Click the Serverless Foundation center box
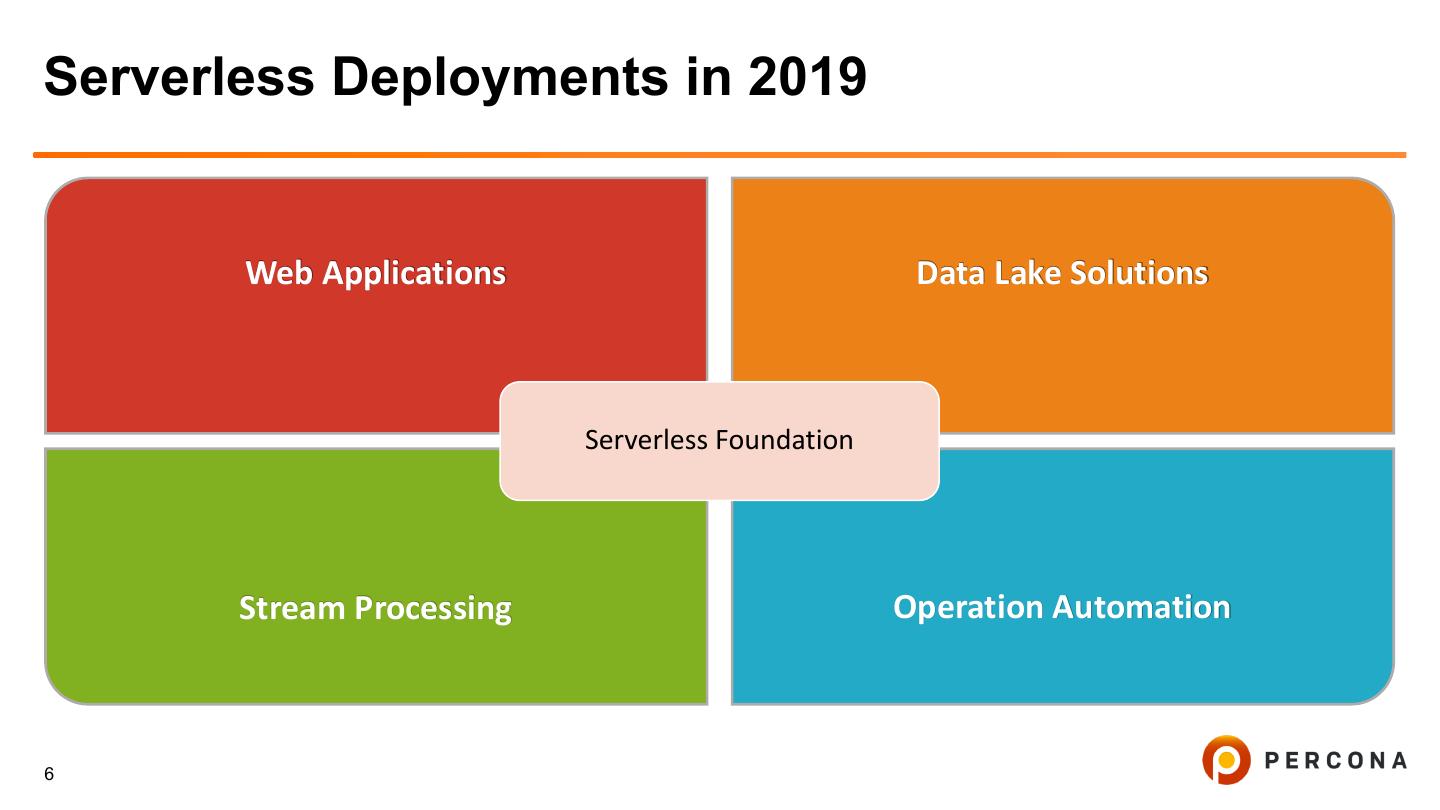1440x810 pixels. pos(719,440)
